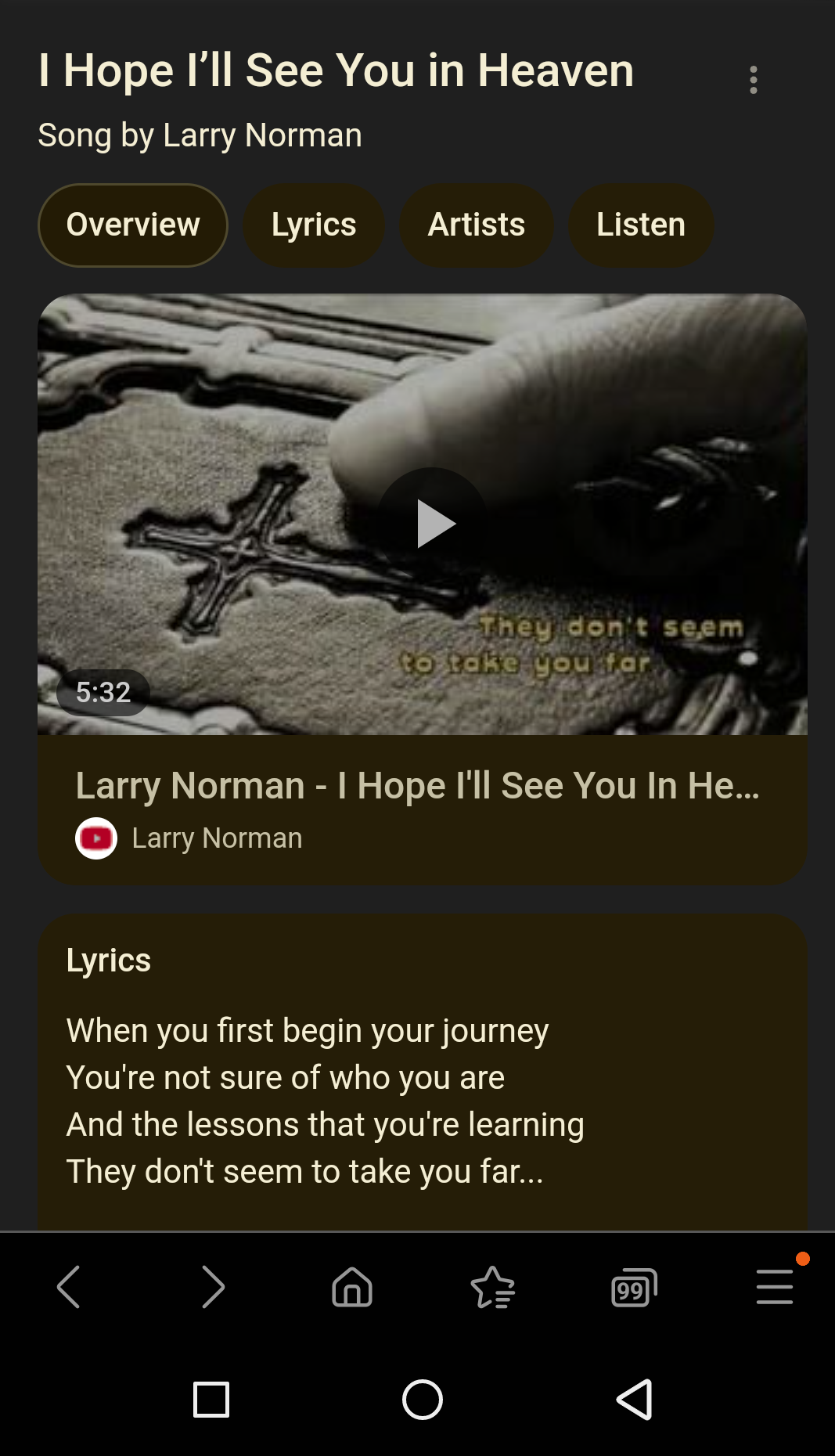The height and width of the screenshot is (1456, 835).
Task: Switch to the Artists tab
Action: 477,225
